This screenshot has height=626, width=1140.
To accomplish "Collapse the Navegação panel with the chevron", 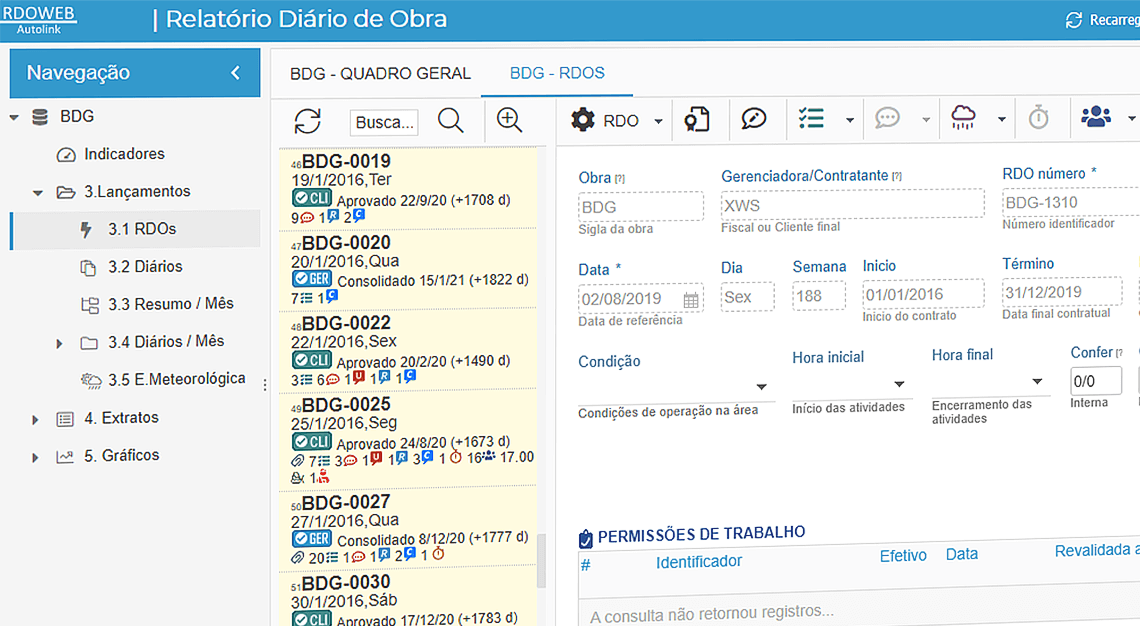I will (236, 72).
